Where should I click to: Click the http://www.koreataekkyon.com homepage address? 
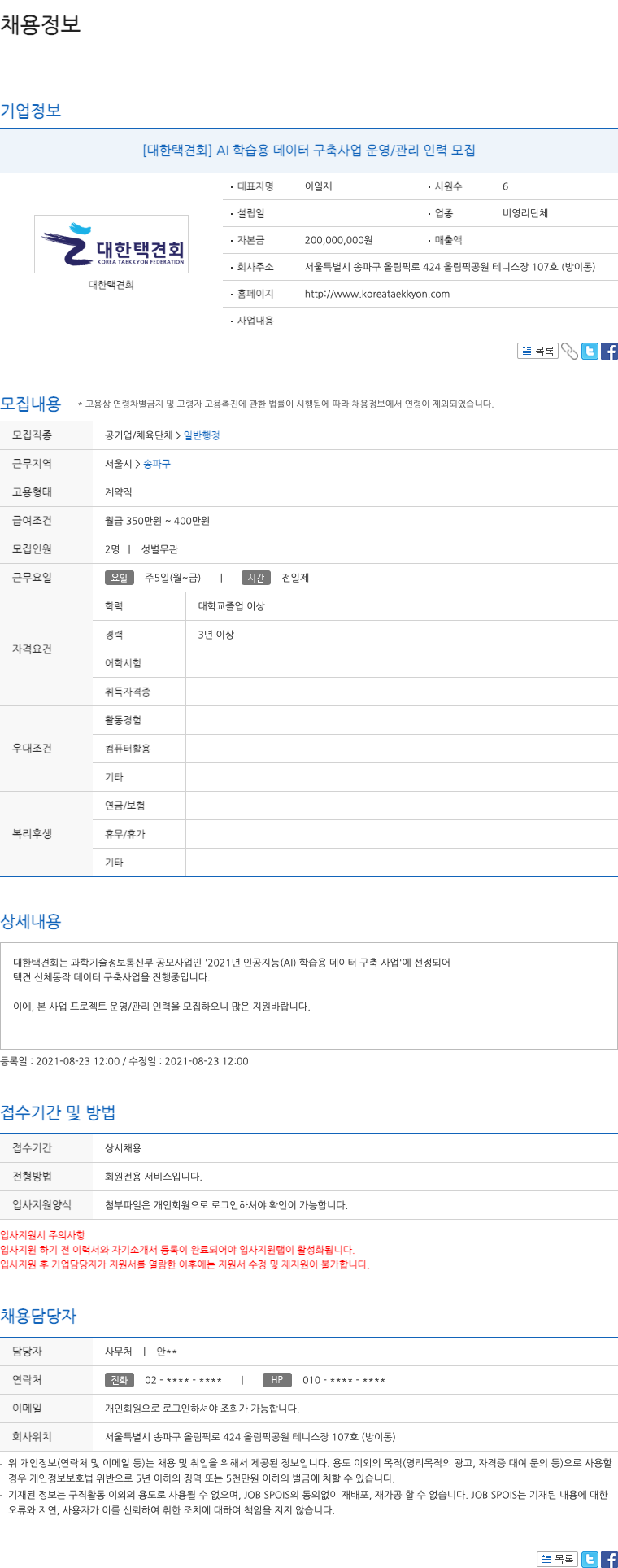pyautogui.click(x=377, y=294)
